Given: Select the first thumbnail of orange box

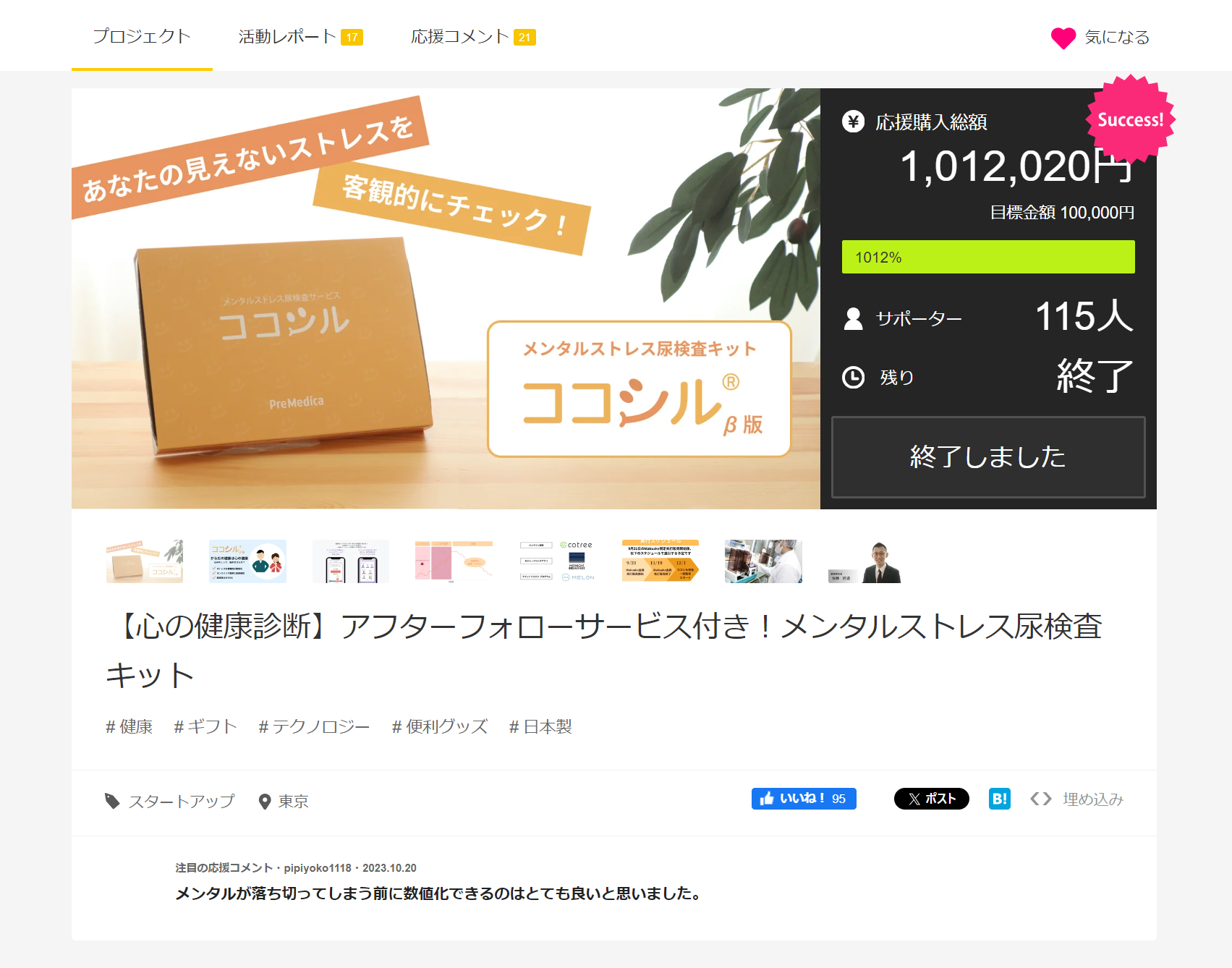Looking at the screenshot, I should tap(145, 561).
